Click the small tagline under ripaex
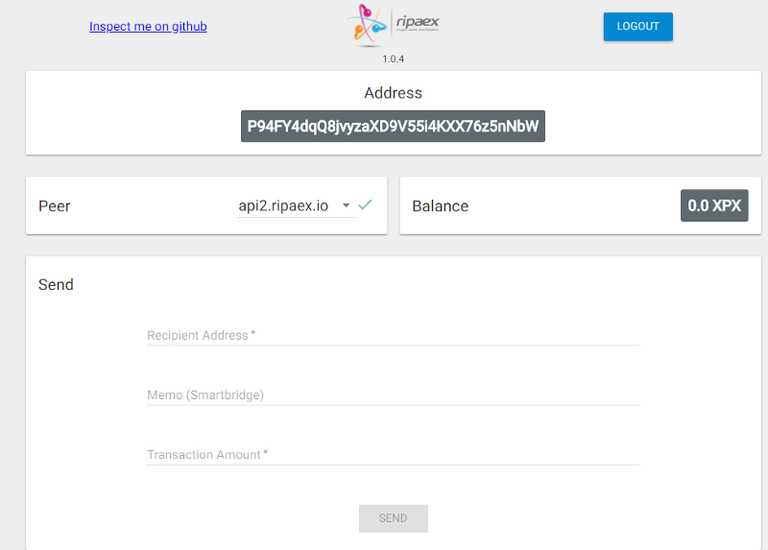 [417, 30]
